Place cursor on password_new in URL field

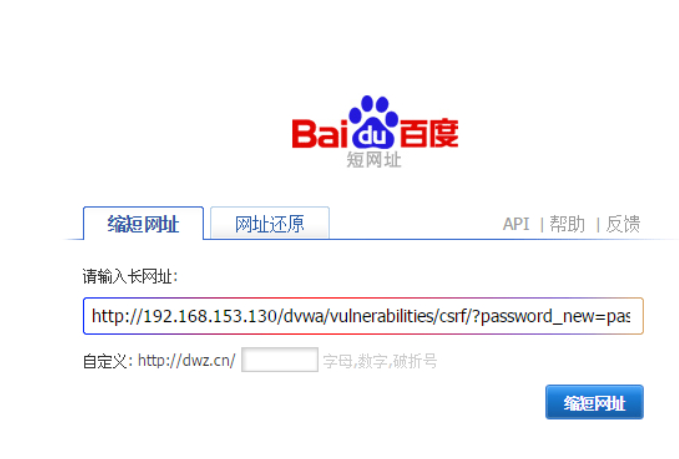click(538, 317)
